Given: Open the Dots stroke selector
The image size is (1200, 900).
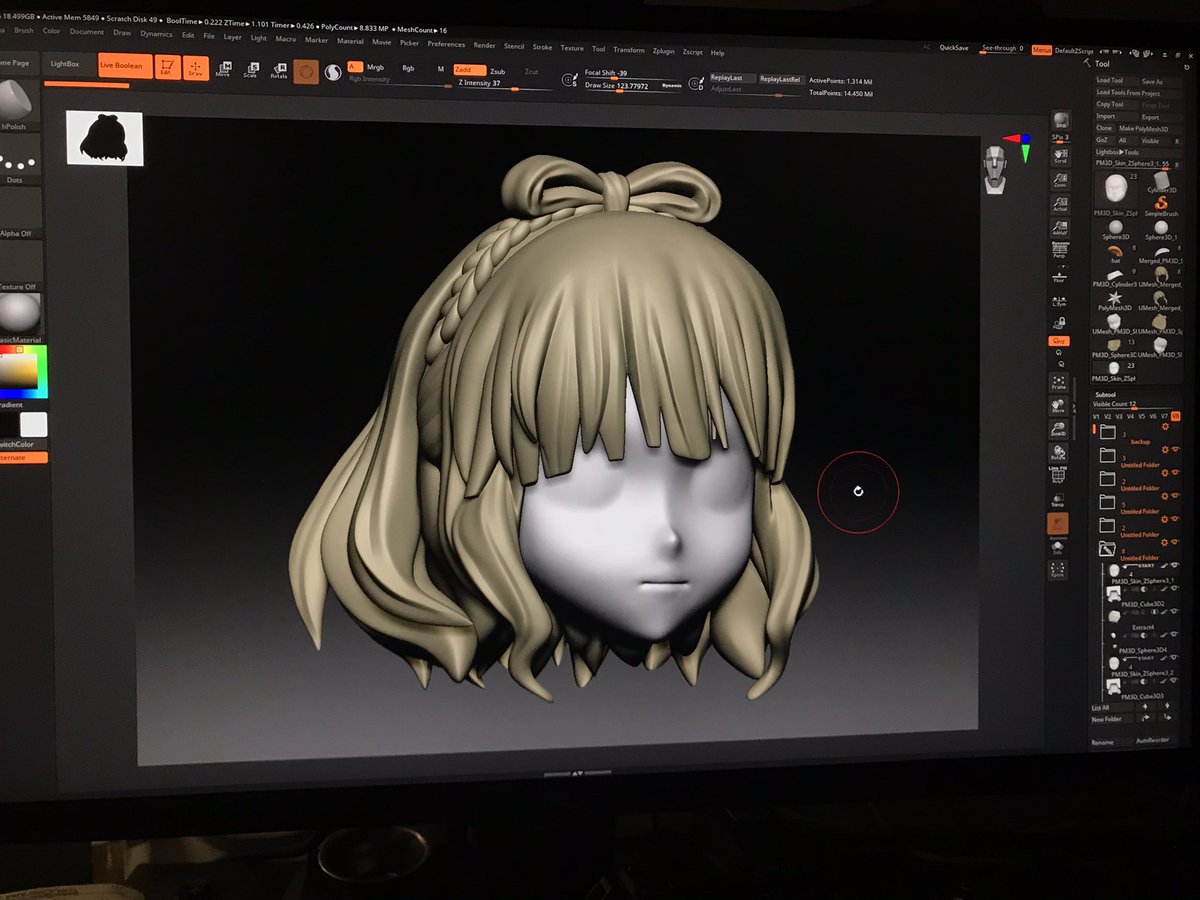Looking at the screenshot, I should (x=20, y=160).
